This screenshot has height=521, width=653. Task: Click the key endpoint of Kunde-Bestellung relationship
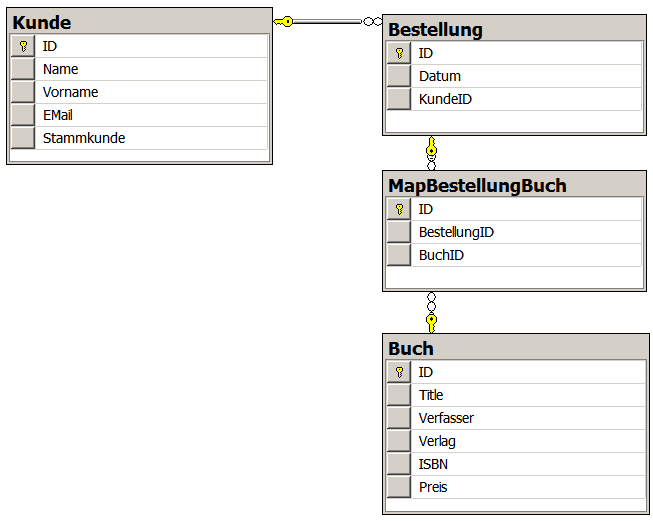(285, 21)
